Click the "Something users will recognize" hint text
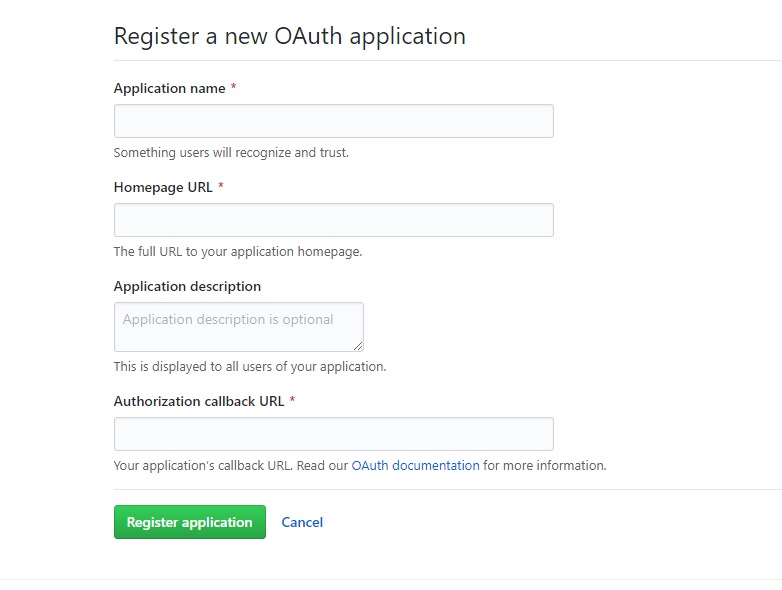The width and height of the screenshot is (782, 590). [x=231, y=153]
